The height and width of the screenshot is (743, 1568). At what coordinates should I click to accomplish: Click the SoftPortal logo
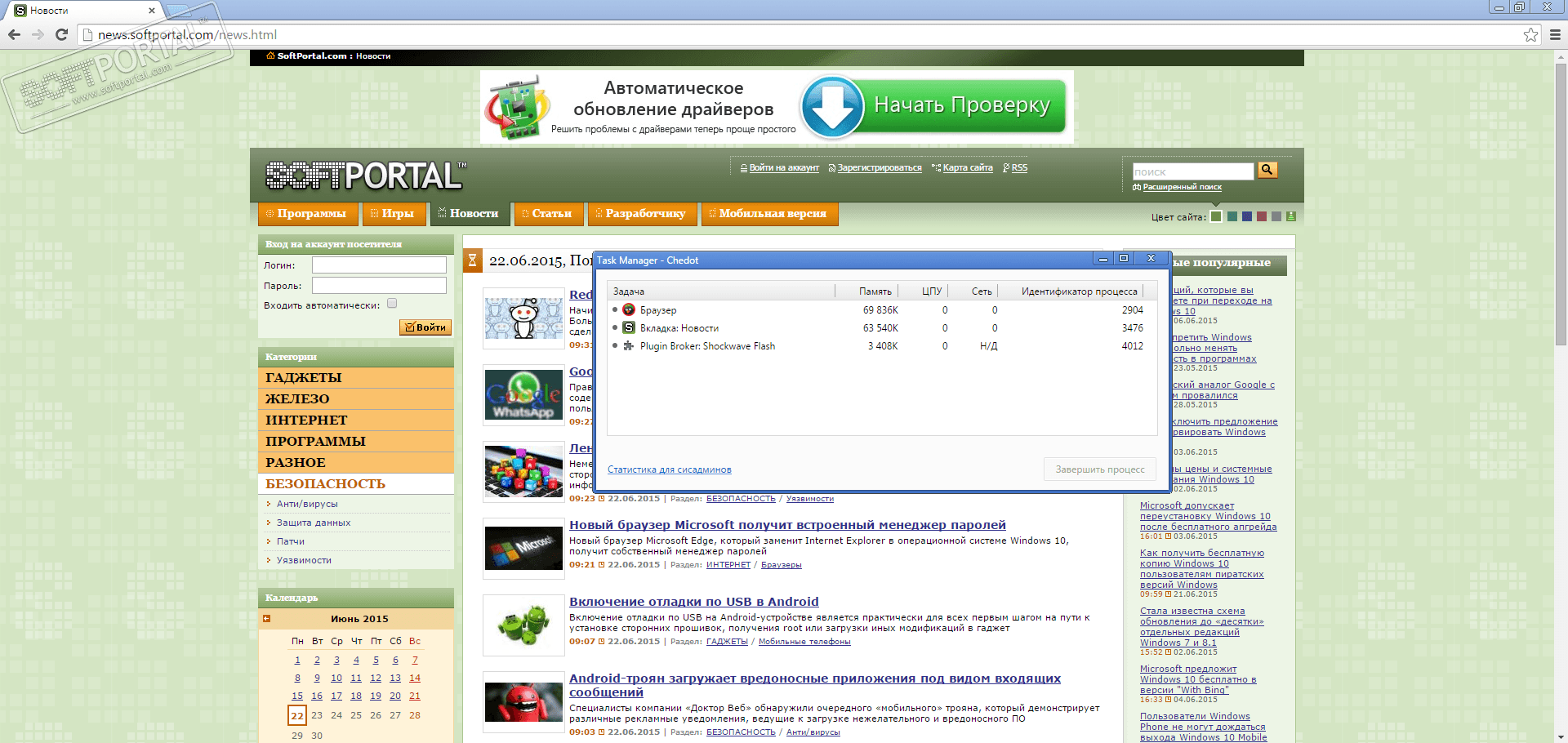click(366, 175)
